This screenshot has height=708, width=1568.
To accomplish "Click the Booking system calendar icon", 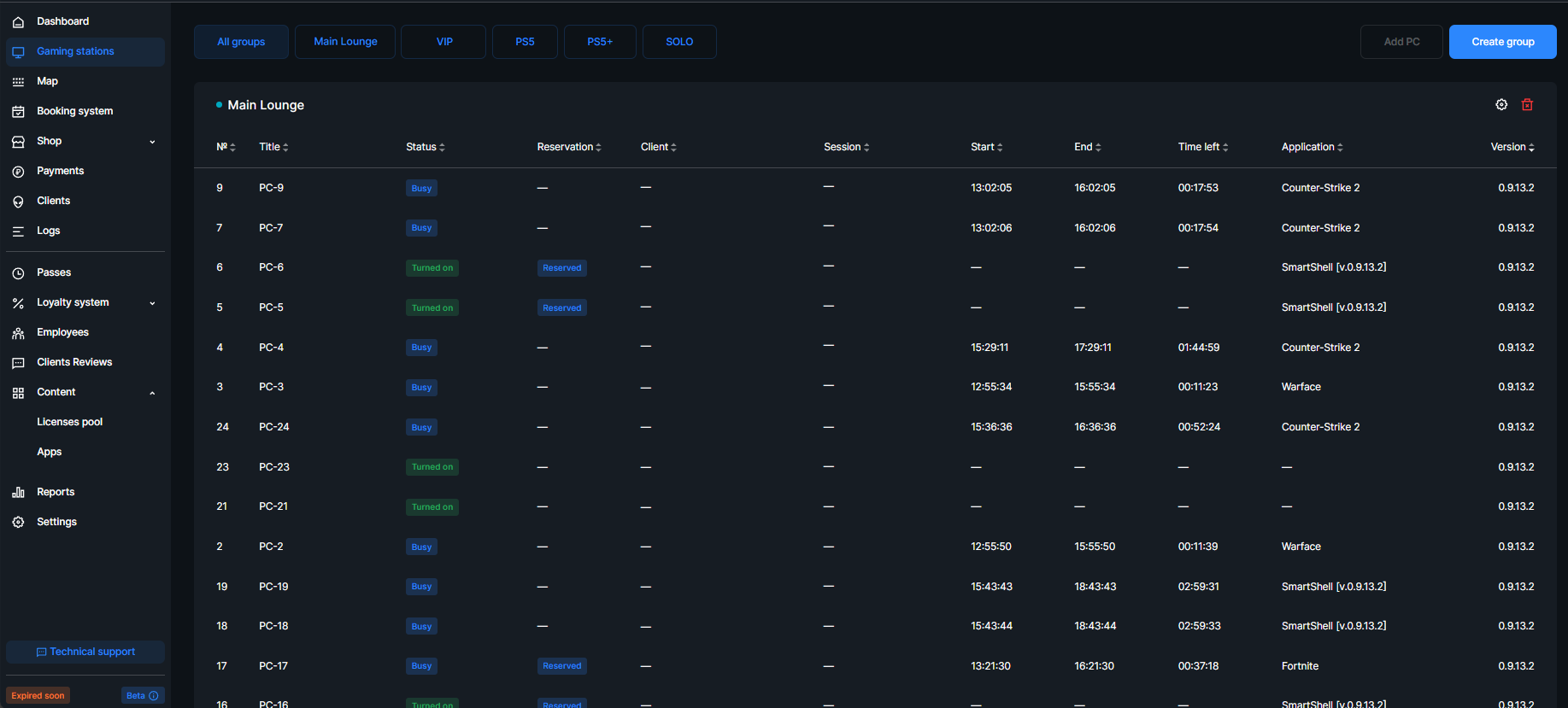I will (18, 112).
